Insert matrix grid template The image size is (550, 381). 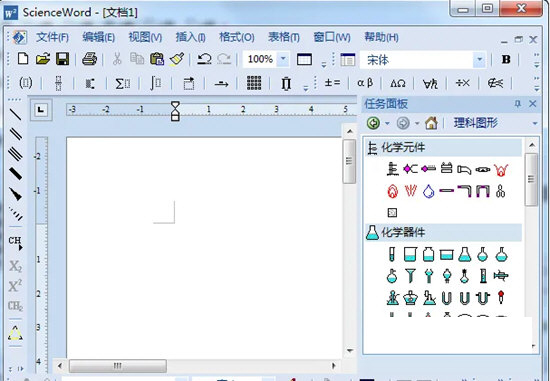tap(254, 83)
